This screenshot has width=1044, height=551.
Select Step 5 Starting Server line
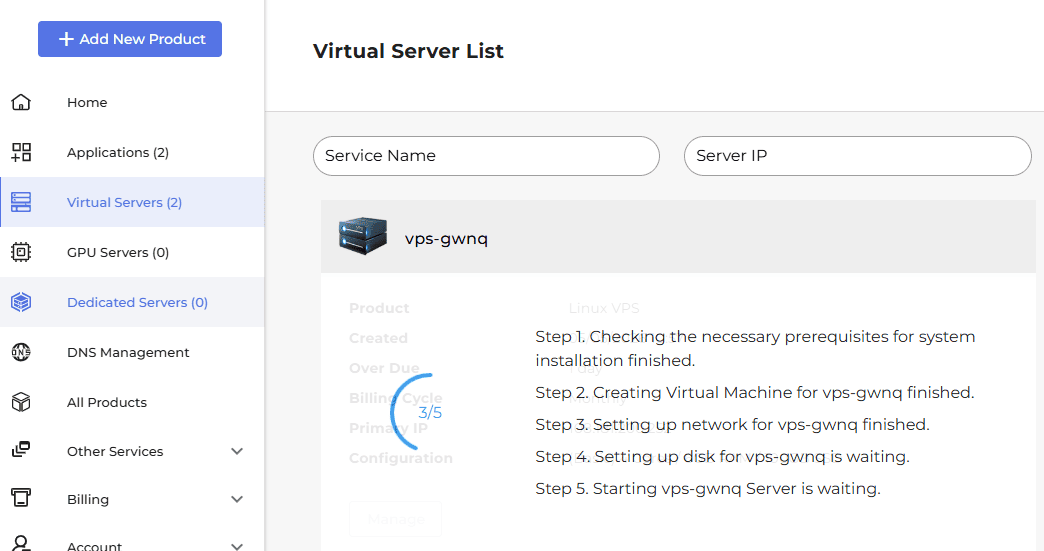click(708, 488)
